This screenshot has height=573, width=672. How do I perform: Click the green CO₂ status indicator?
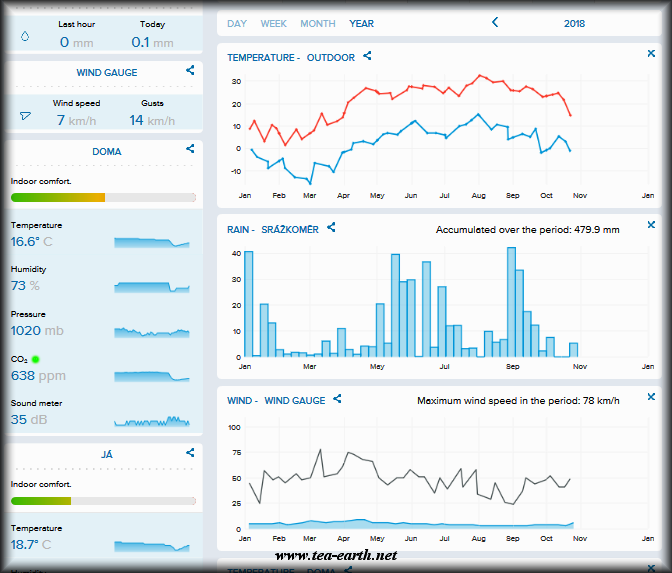pyautogui.click(x=35, y=358)
